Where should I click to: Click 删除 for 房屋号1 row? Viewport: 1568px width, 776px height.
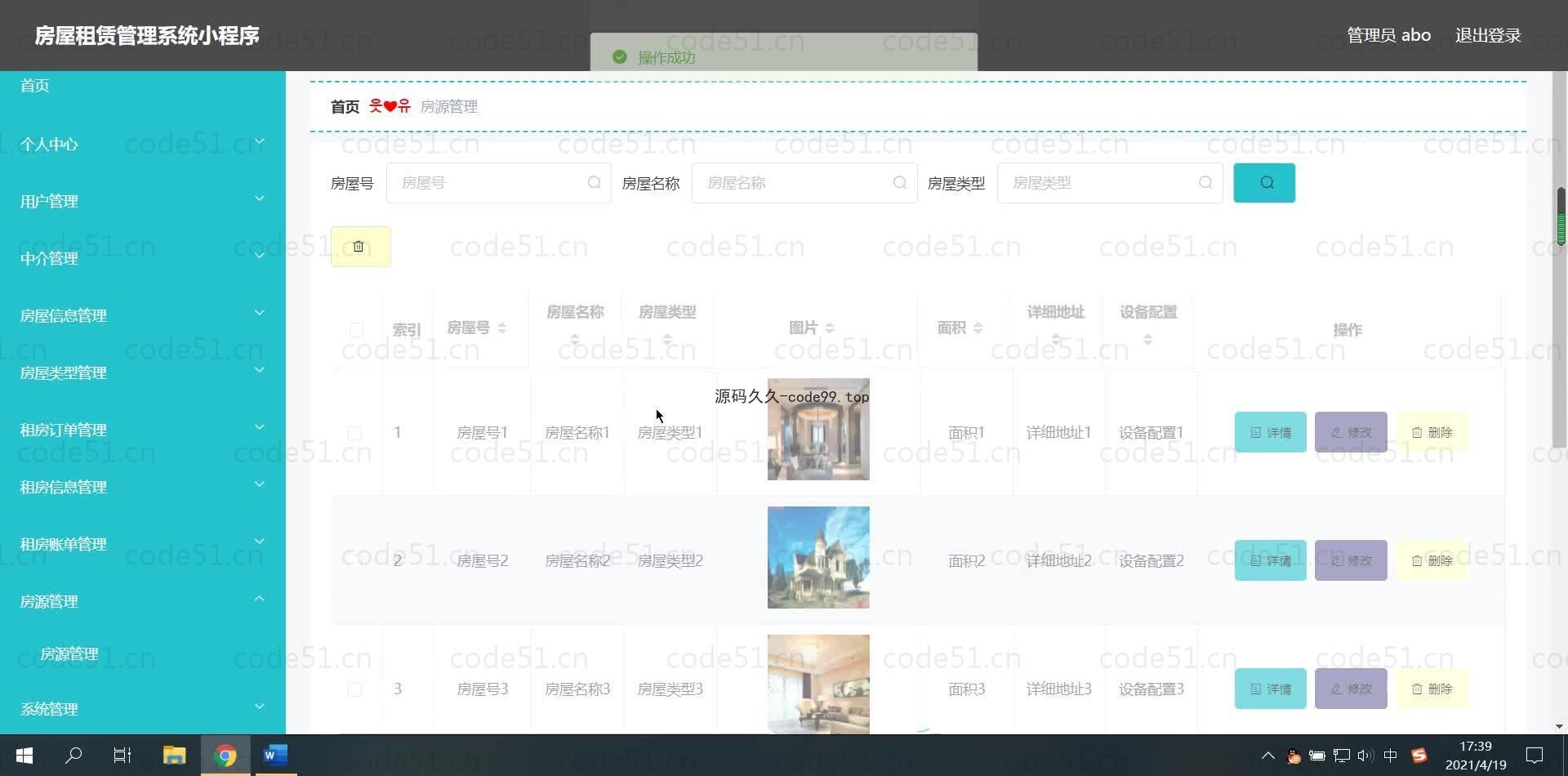(1432, 432)
